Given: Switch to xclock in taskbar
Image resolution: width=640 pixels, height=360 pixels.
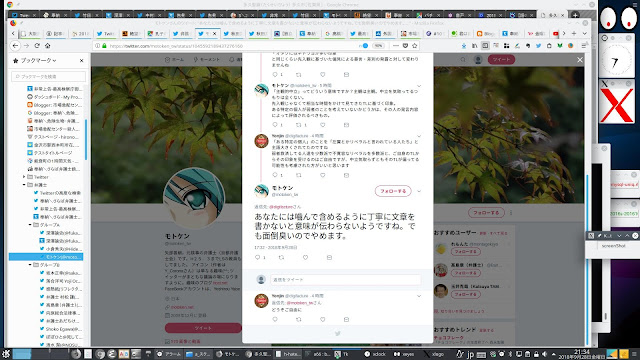Looking at the screenshot, I should click(374, 354).
